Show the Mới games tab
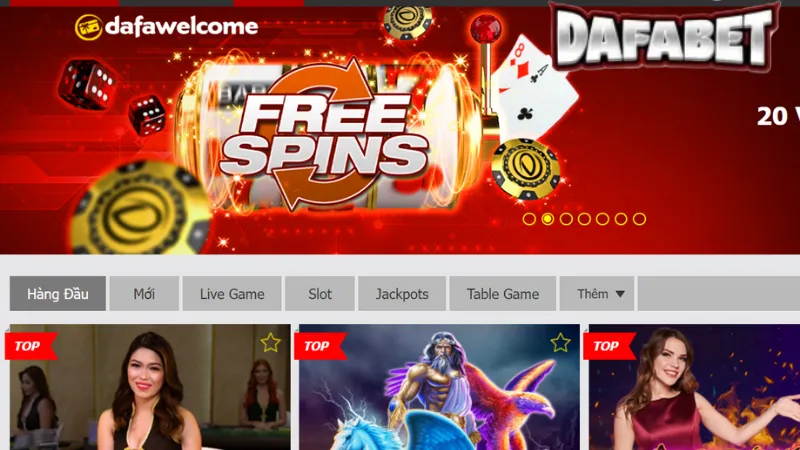 coord(144,294)
